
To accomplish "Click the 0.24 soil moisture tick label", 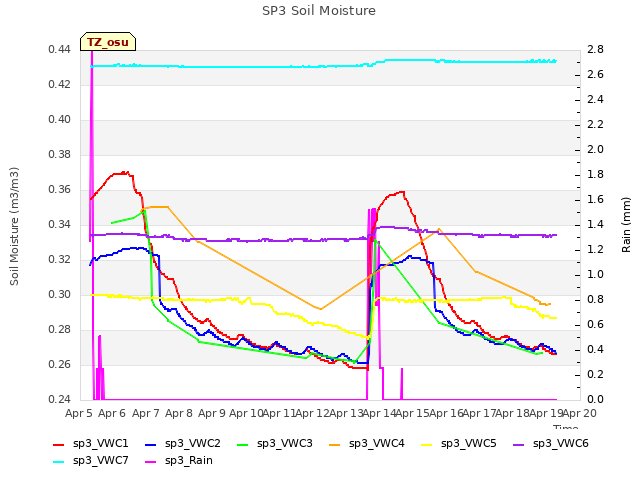I will pos(59,399).
